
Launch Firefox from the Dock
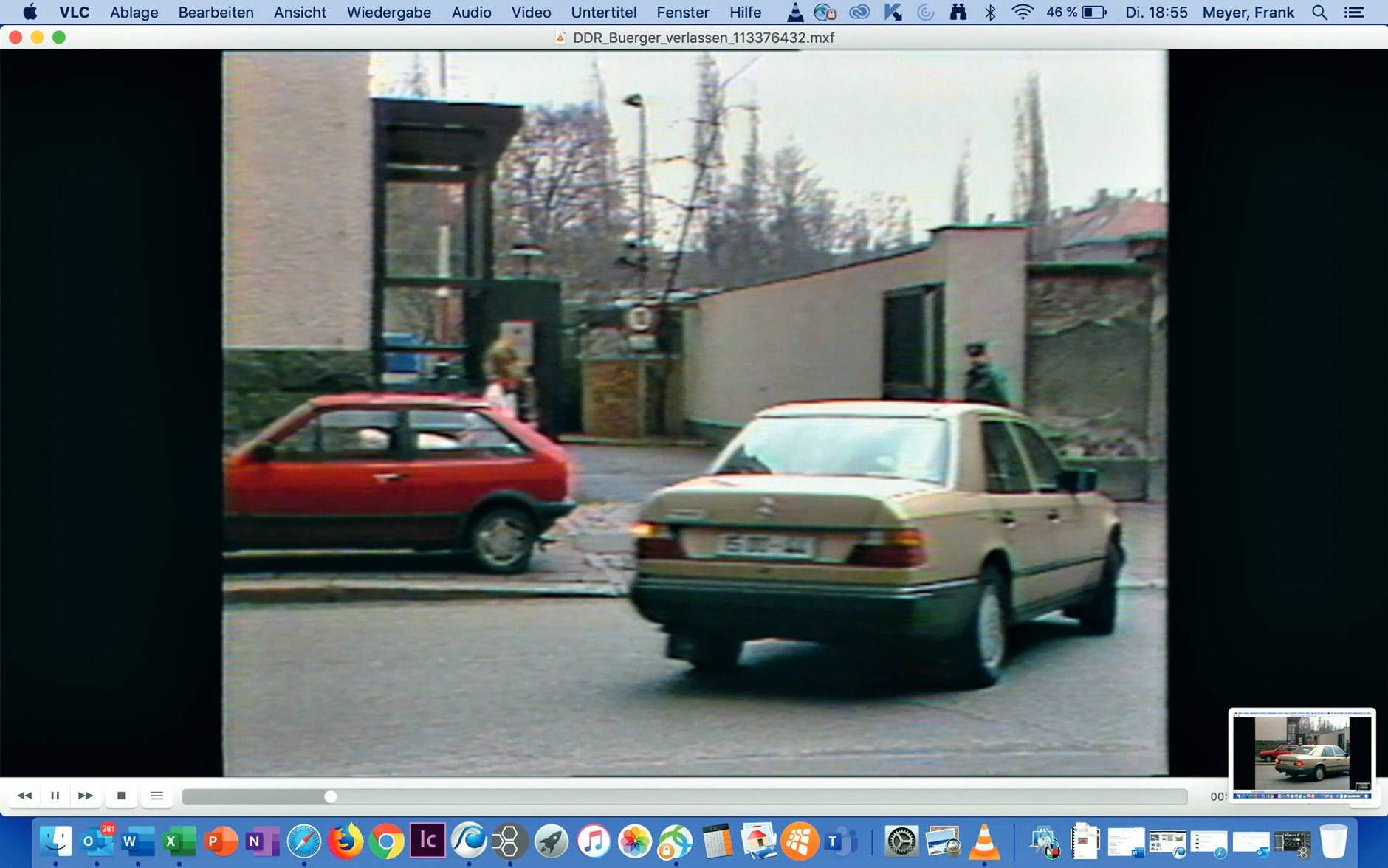click(345, 841)
